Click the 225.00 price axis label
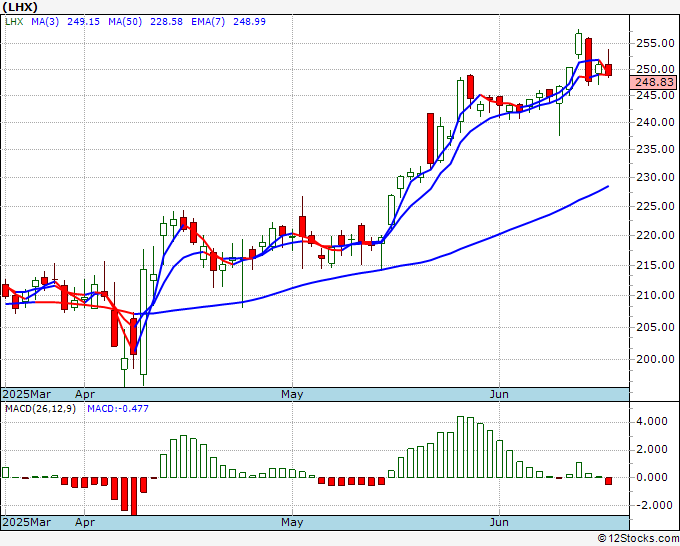This screenshot has width=680, height=546. tap(655, 206)
